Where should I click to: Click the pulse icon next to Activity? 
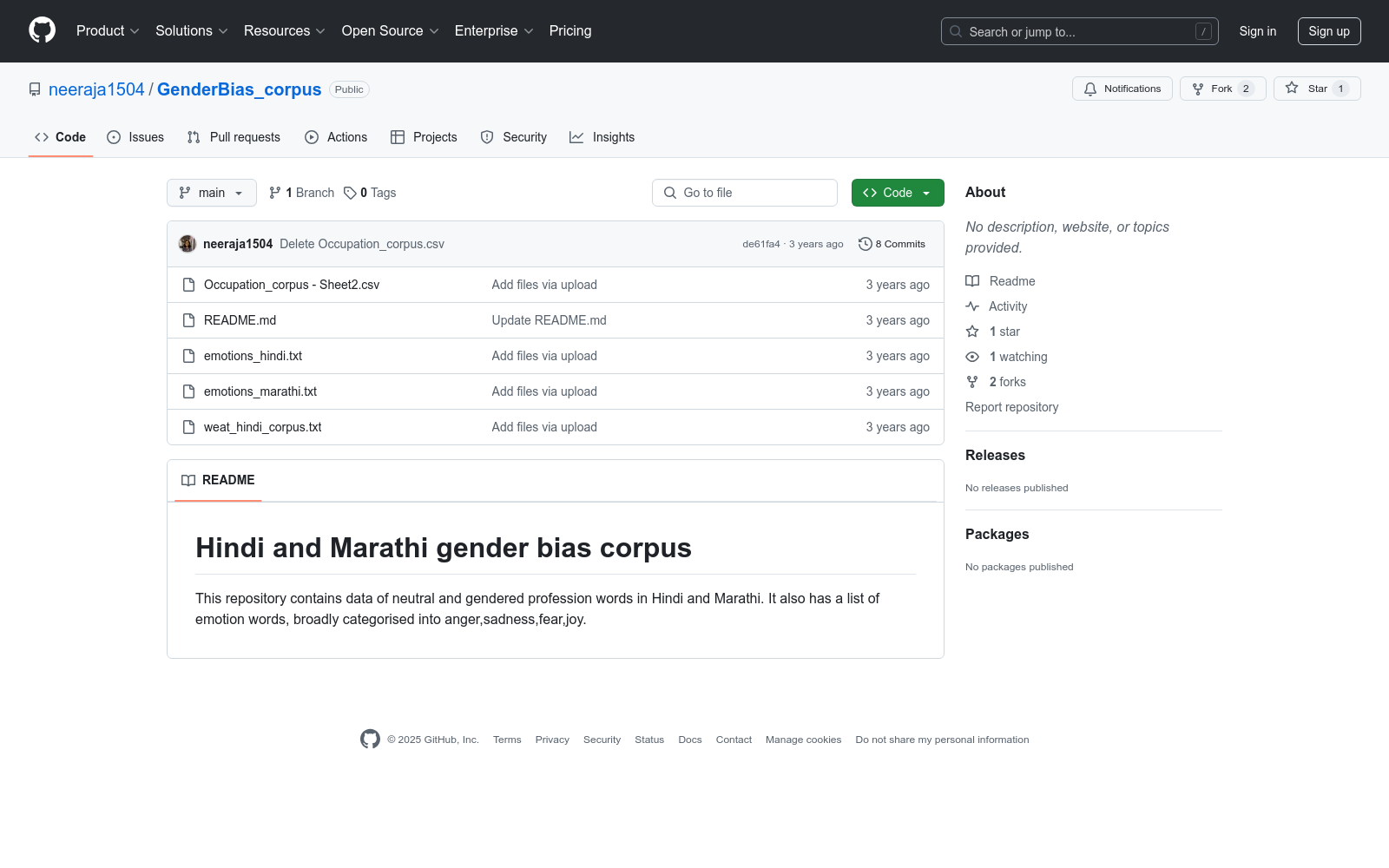(972, 306)
